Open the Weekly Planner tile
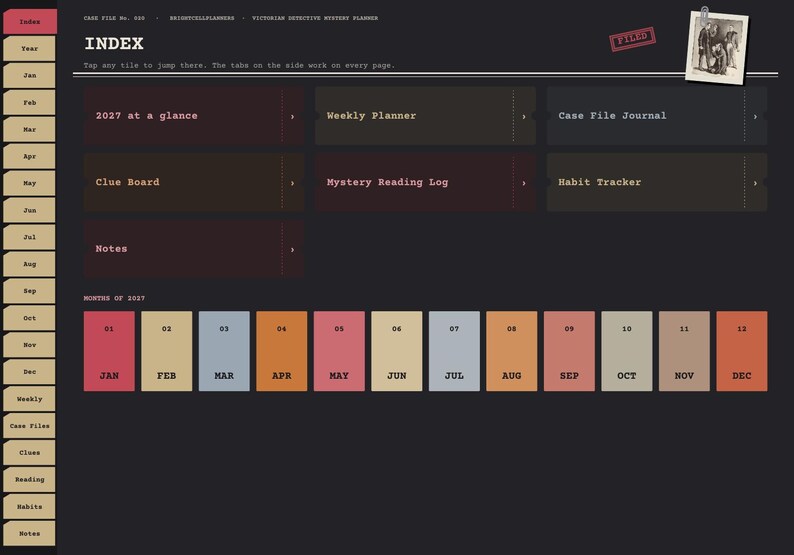The image size is (794, 555). 425,116
